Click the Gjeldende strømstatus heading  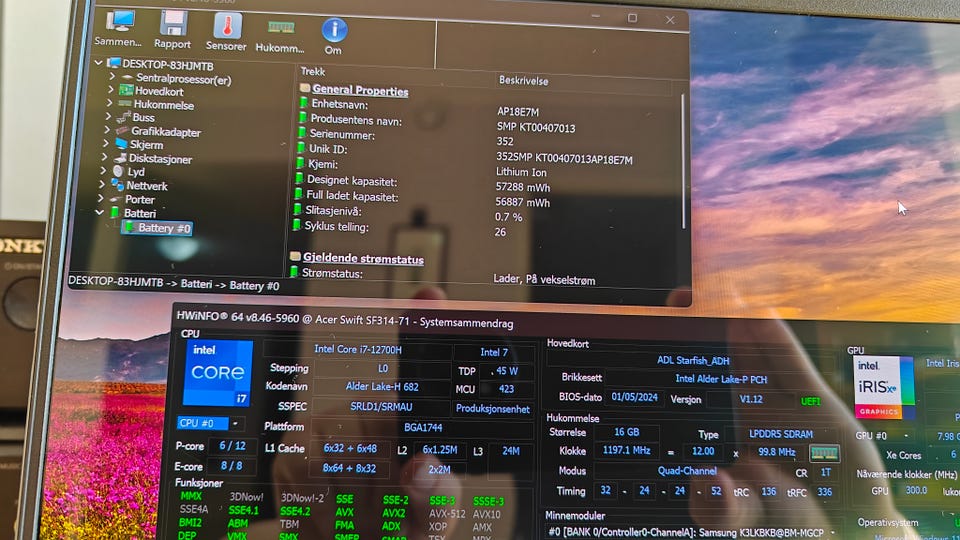click(363, 258)
